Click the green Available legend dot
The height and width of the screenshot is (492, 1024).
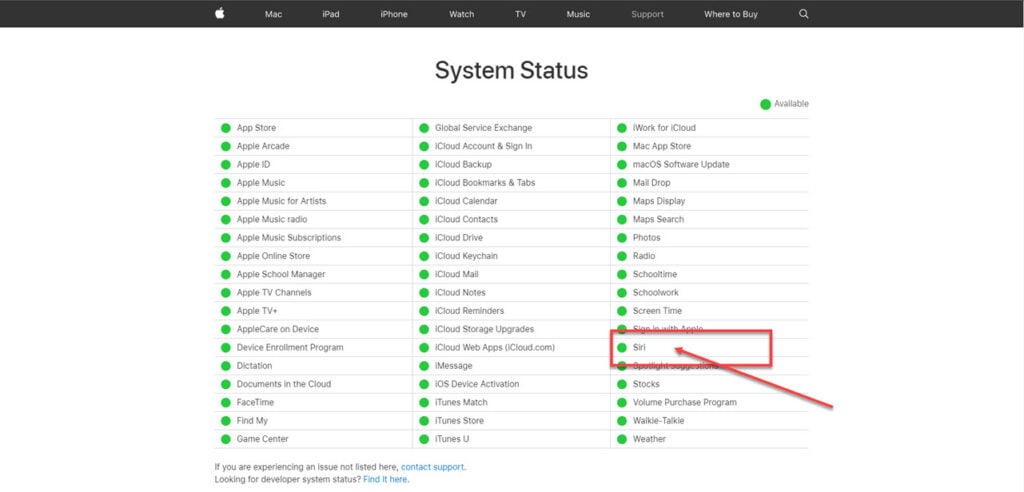[765, 104]
